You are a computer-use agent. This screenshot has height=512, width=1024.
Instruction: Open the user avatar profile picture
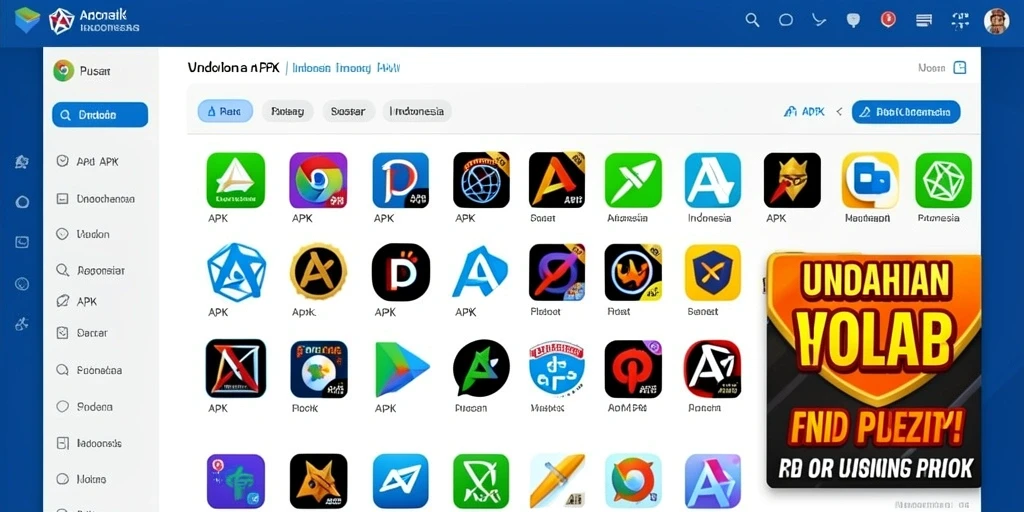point(997,21)
